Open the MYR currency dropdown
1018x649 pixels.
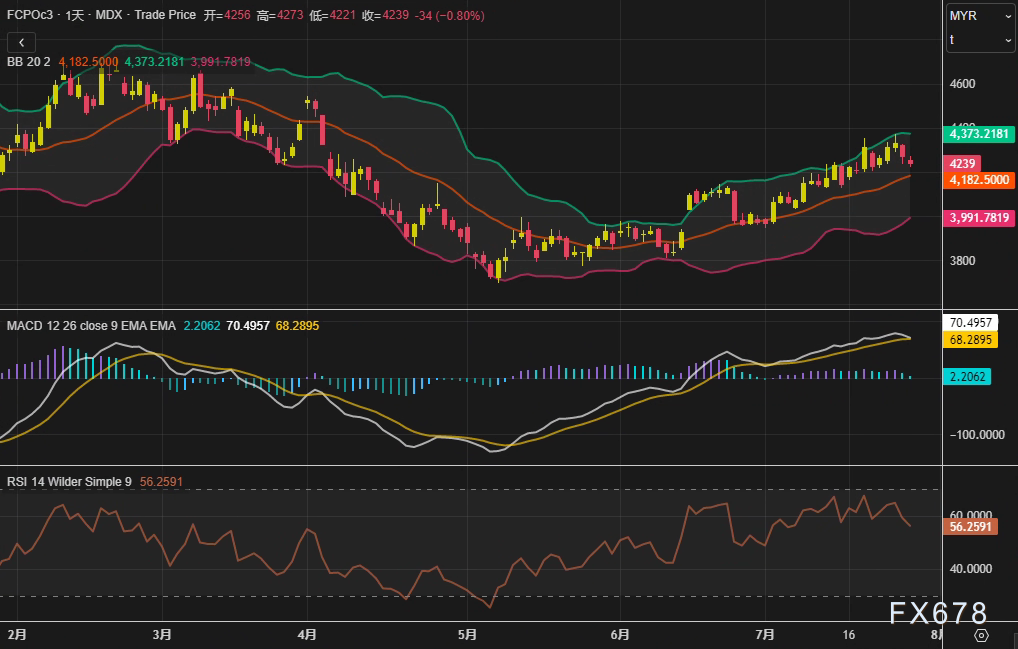click(x=980, y=16)
